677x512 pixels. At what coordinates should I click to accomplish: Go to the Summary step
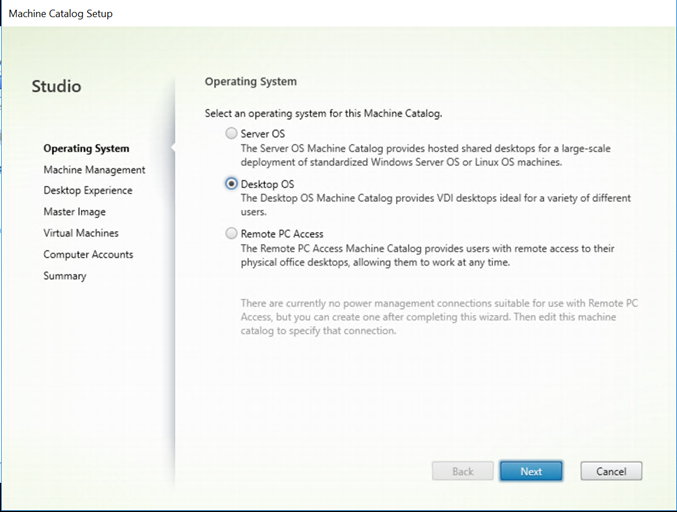[65, 276]
